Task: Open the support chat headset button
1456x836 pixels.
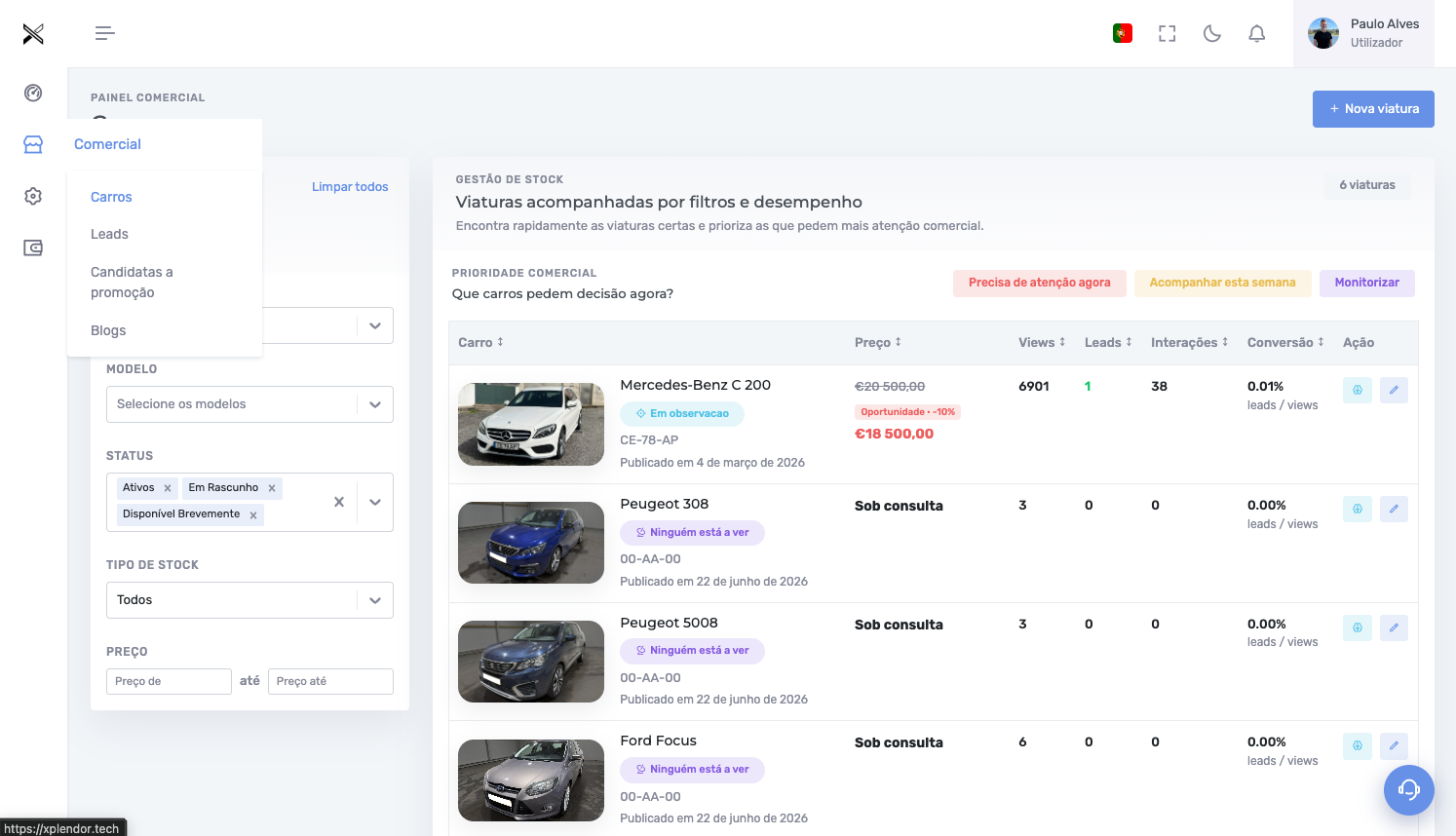Action: [x=1409, y=789]
